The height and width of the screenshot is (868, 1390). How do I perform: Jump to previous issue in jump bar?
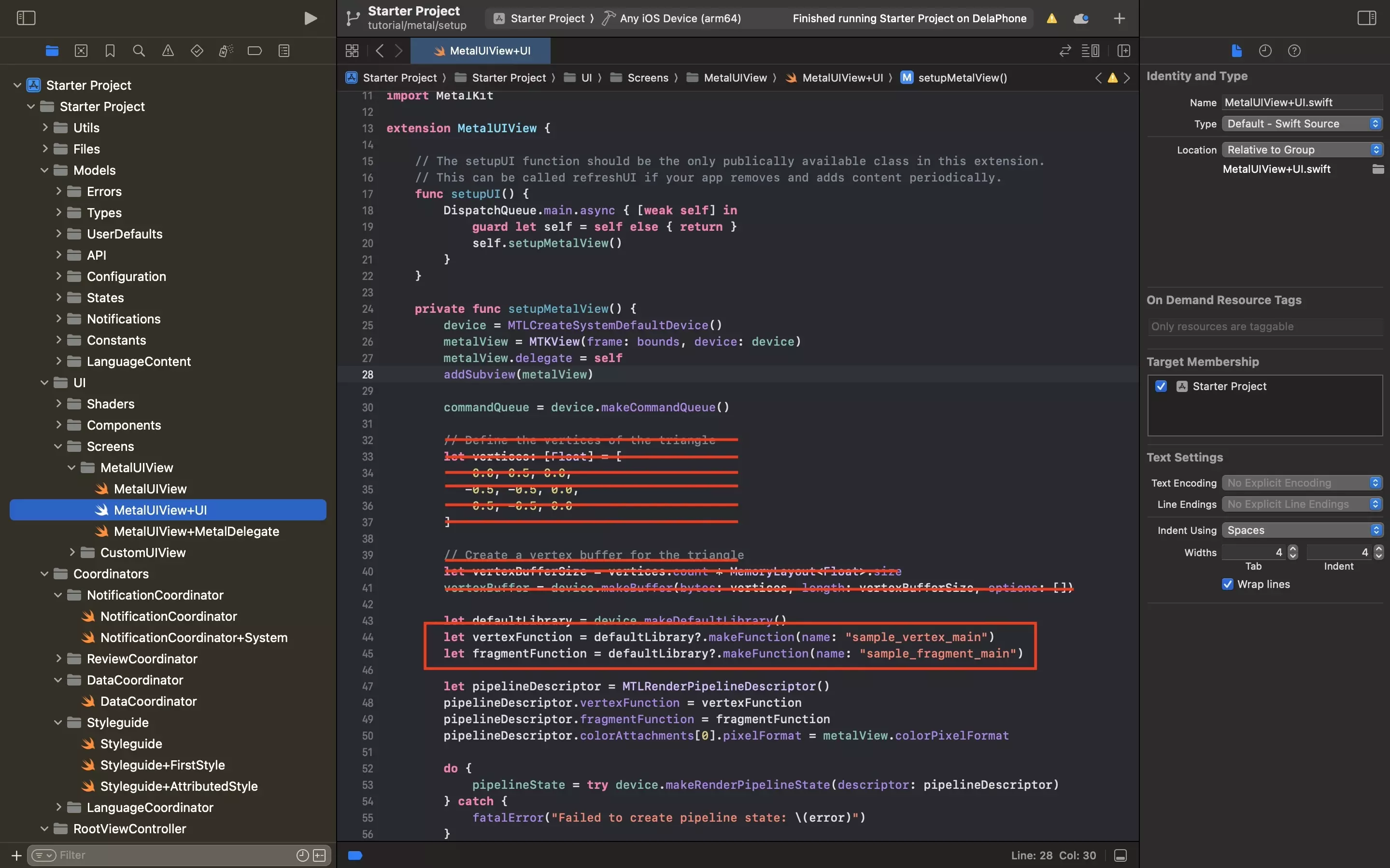click(x=1098, y=78)
